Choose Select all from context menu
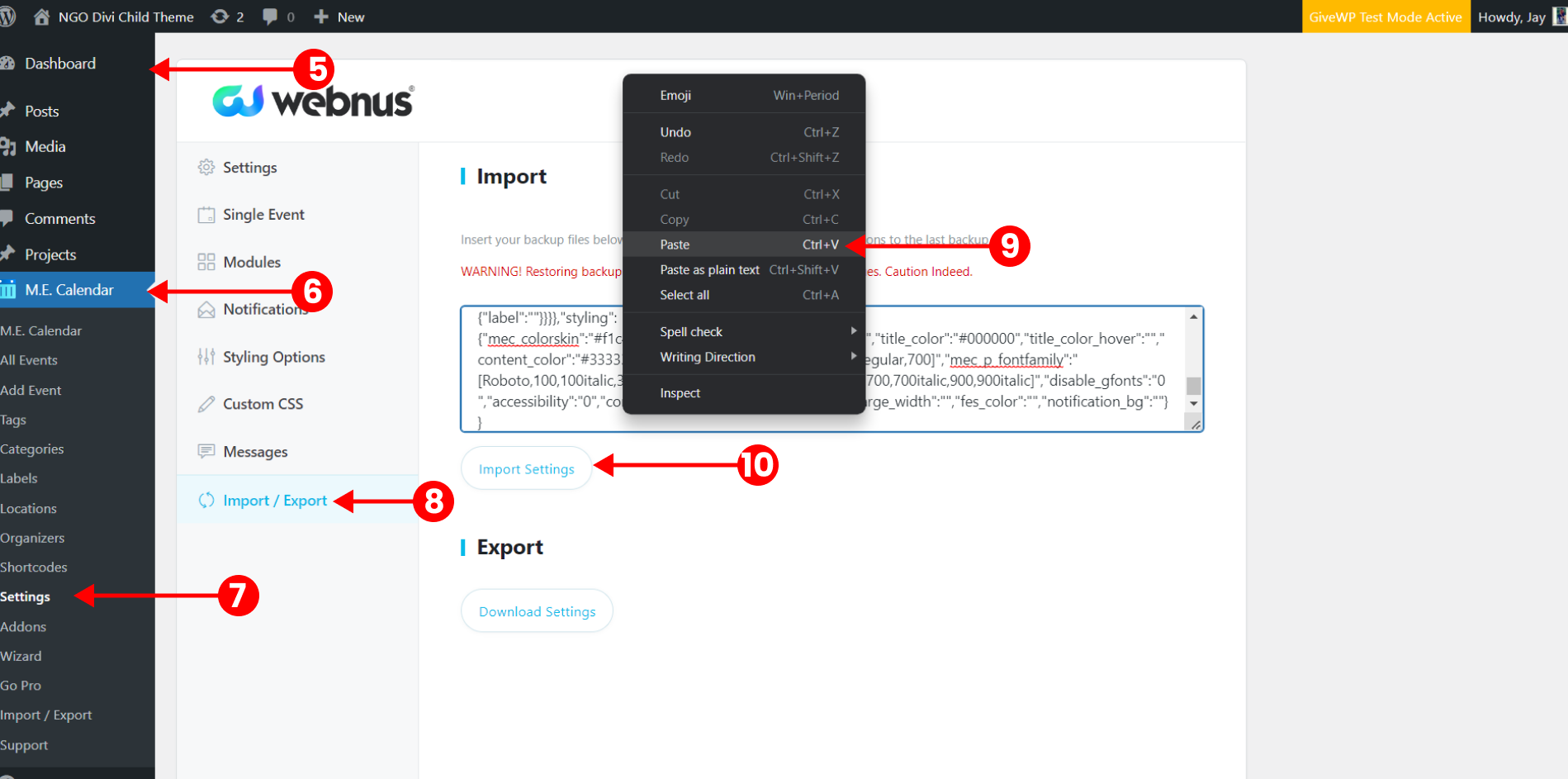Image resolution: width=1568 pixels, height=779 pixels. pos(744,295)
